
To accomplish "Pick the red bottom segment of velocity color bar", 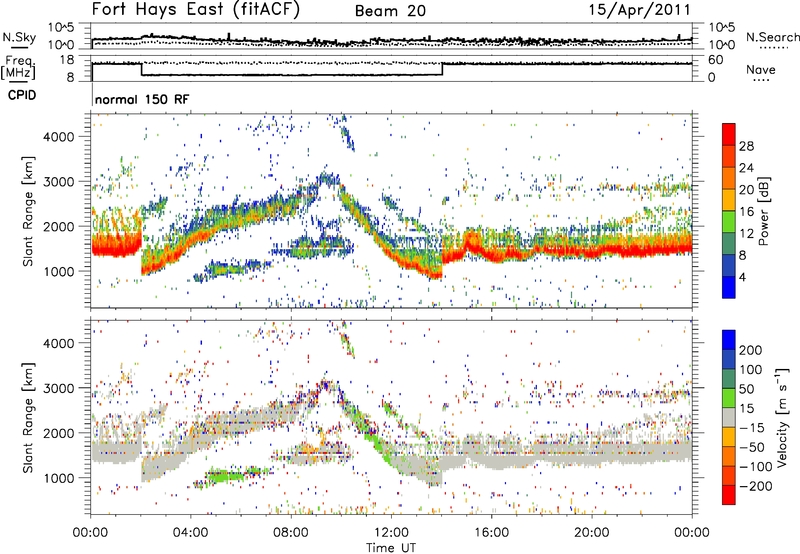I will click(x=729, y=495).
